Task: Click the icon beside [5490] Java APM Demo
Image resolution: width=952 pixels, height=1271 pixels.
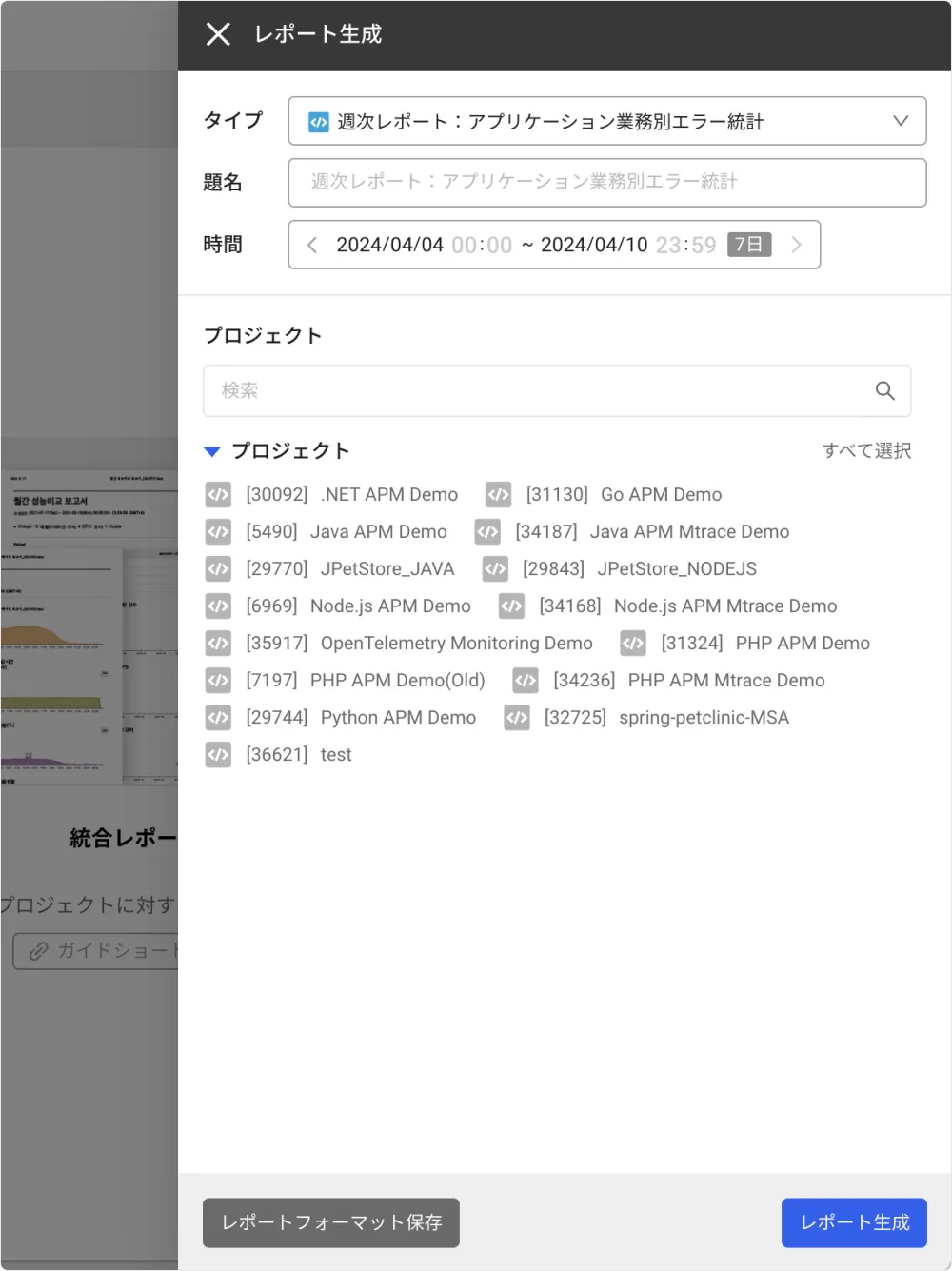Action: pos(218,531)
